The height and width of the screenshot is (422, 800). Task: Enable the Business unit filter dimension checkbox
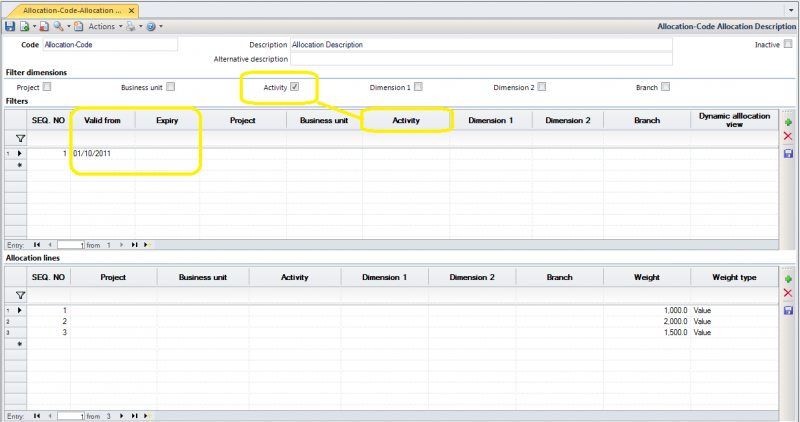[x=170, y=87]
